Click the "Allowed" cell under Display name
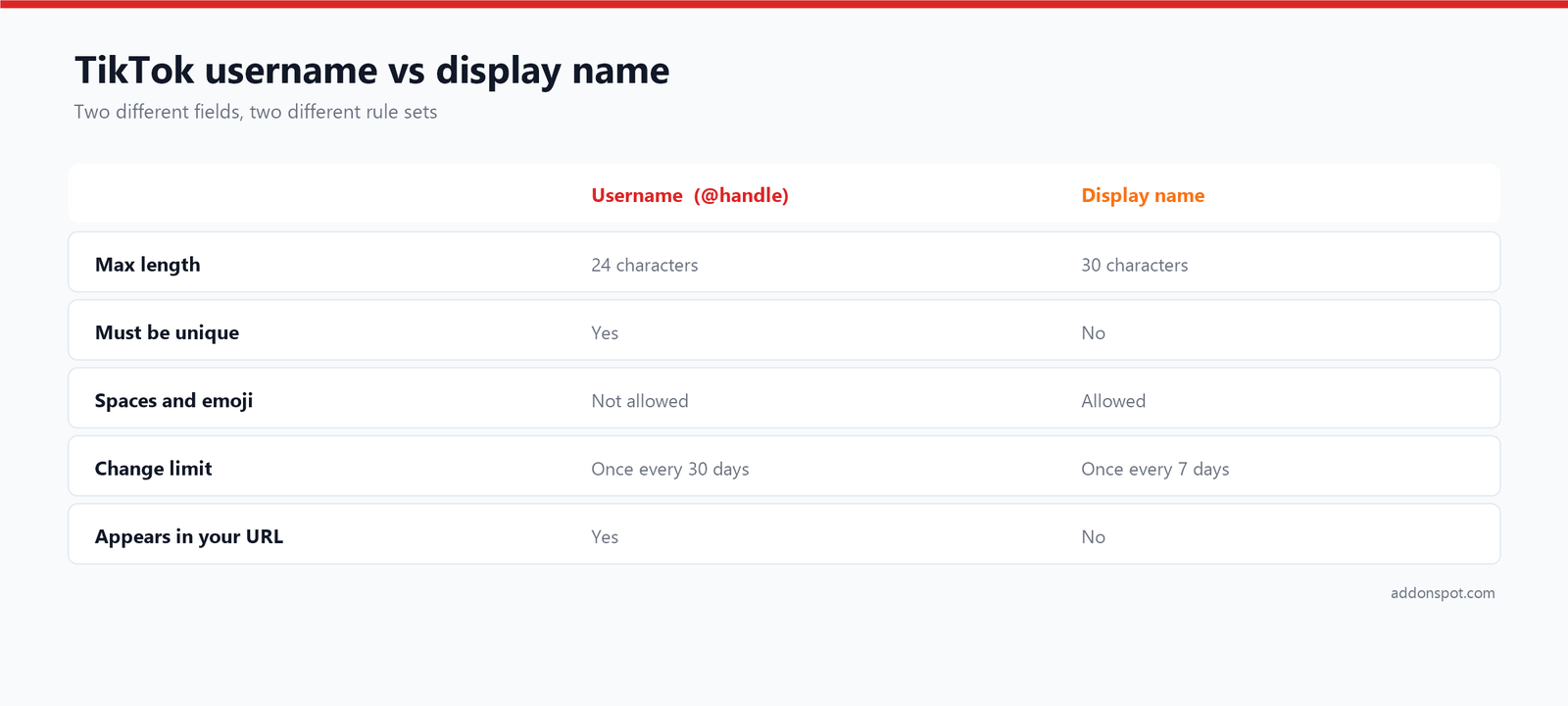Viewport: 1568px width, 706px height. [x=1113, y=401]
